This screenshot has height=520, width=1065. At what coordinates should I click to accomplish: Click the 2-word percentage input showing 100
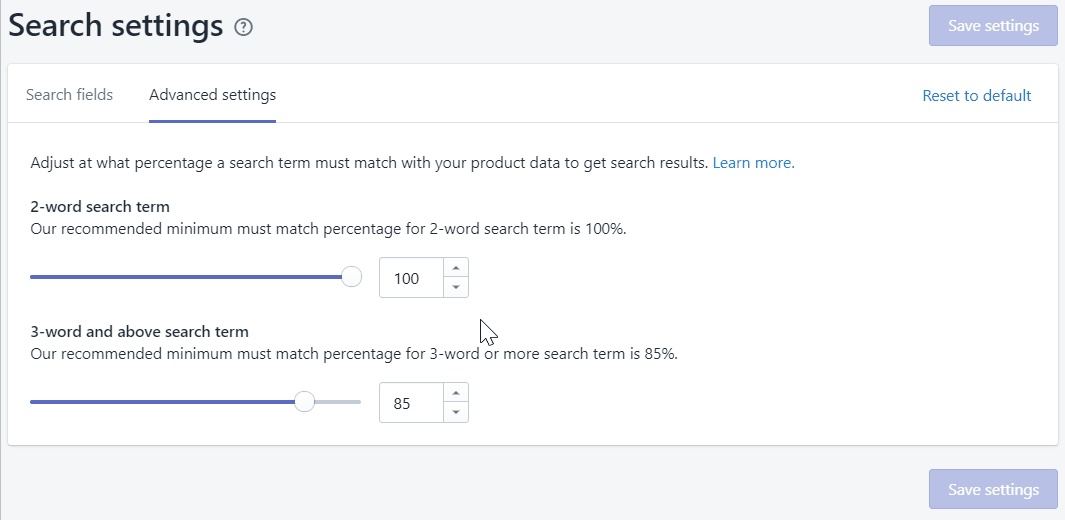[x=410, y=278]
